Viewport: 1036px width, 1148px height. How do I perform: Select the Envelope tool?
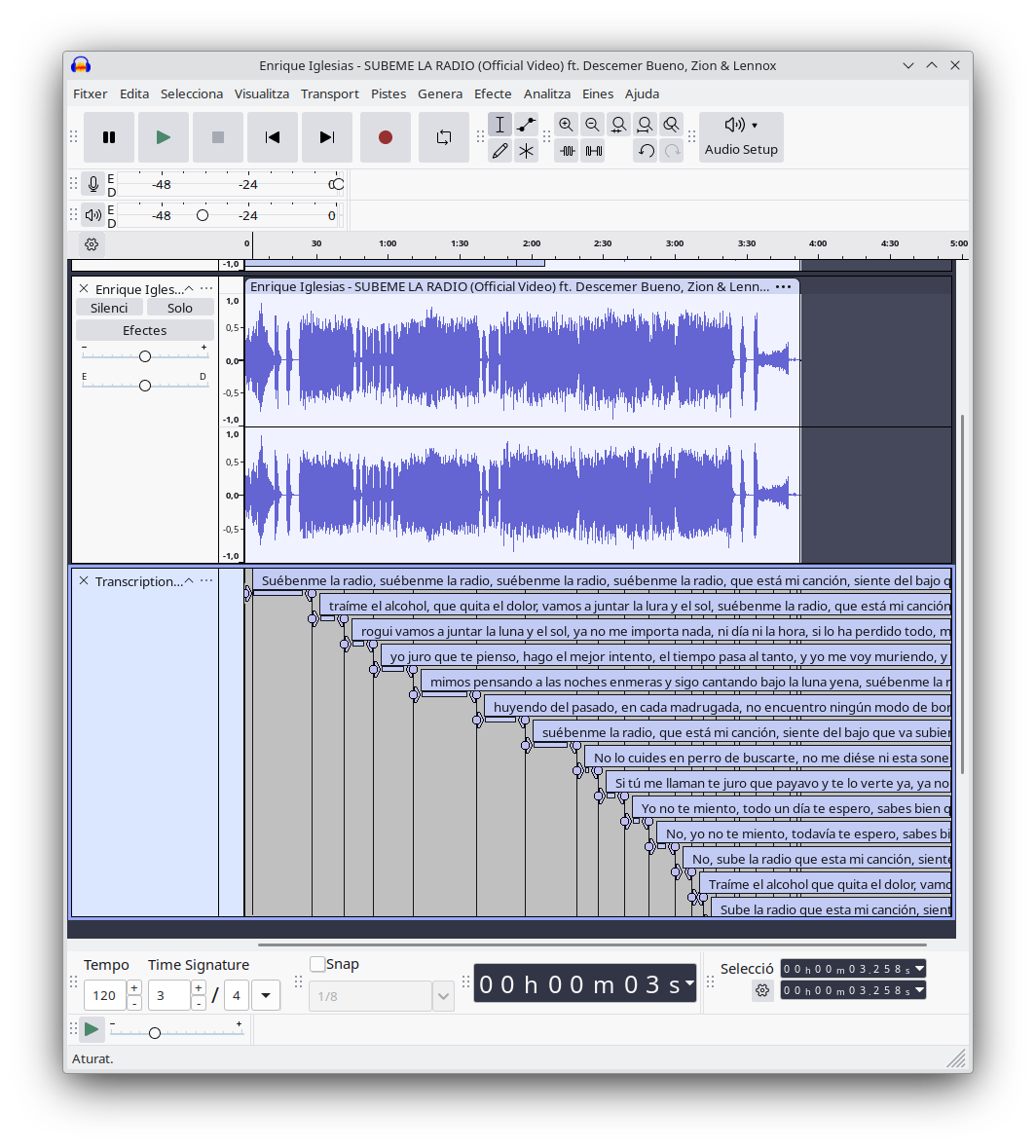pos(526,125)
